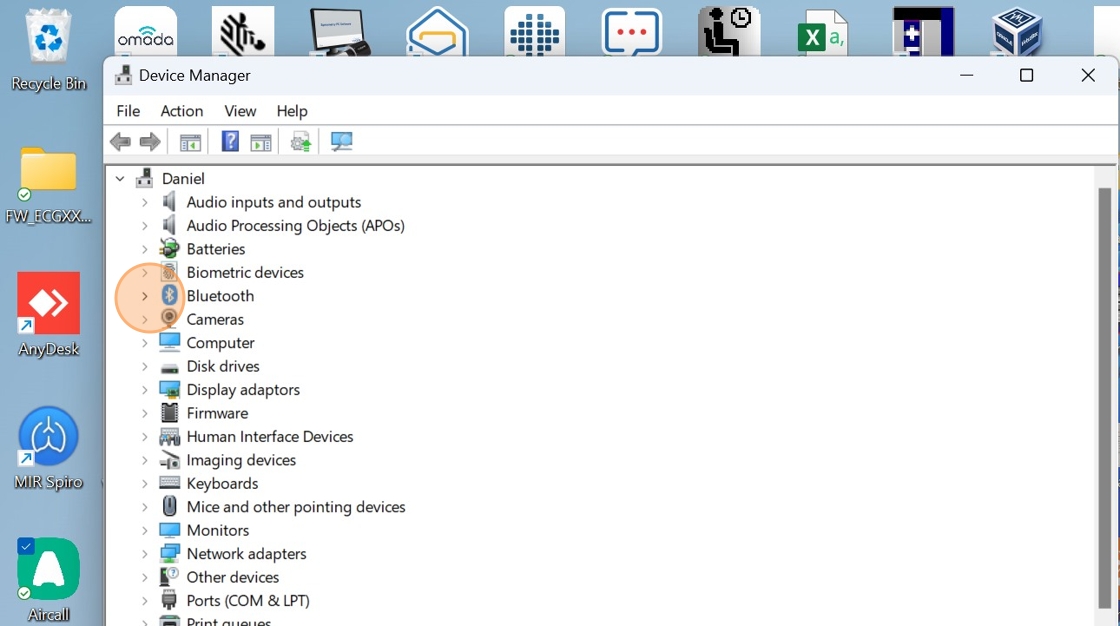Click the Display adaptors icon
This screenshot has height=626, width=1120.
169,389
